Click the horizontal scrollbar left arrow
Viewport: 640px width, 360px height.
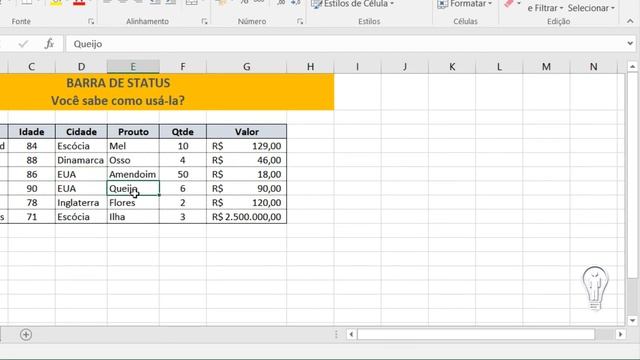pyautogui.click(x=351, y=335)
